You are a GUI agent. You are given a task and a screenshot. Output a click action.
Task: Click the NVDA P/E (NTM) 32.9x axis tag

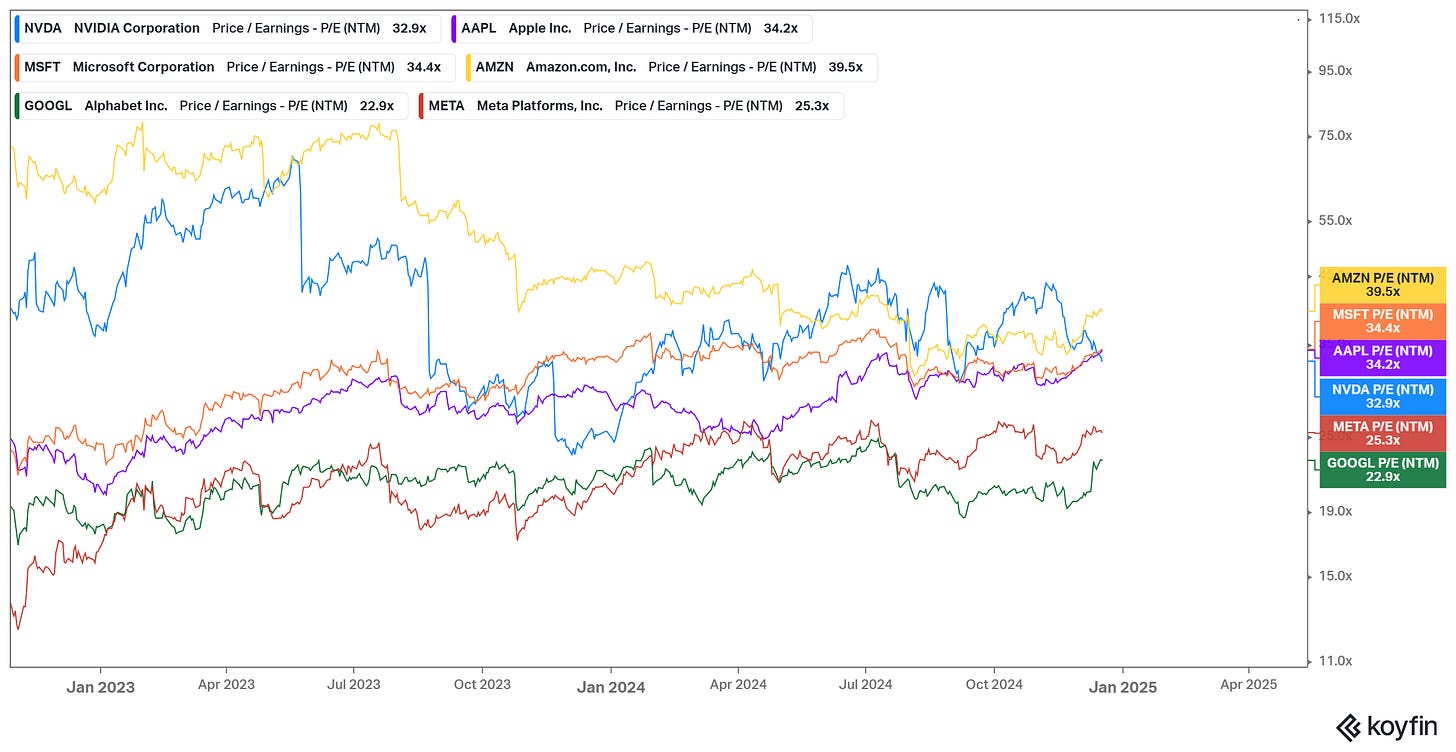click(1383, 396)
